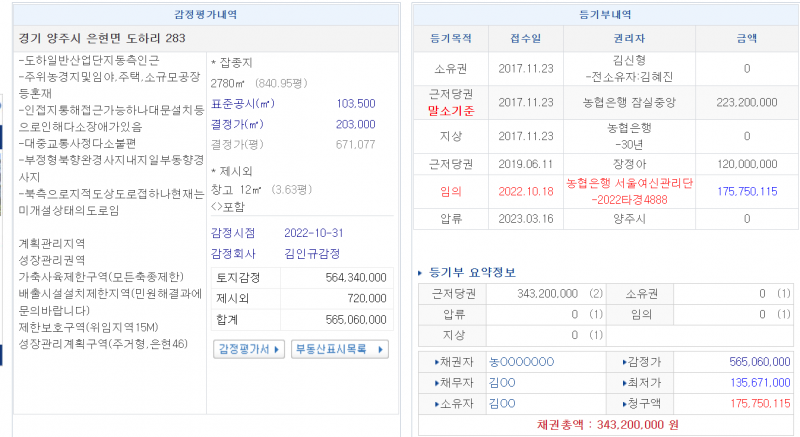
Task: Click the 등기부 요약정보 section arrow
Action: point(419,273)
